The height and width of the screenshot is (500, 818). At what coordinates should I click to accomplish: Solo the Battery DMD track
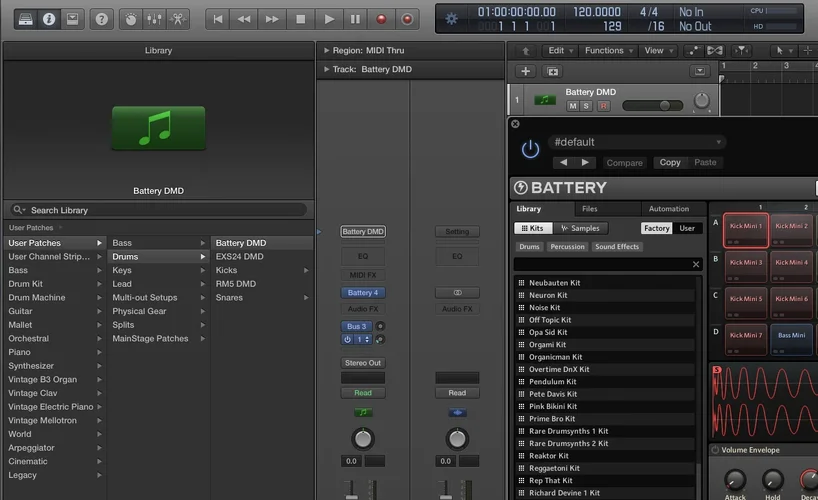click(587, 106)
